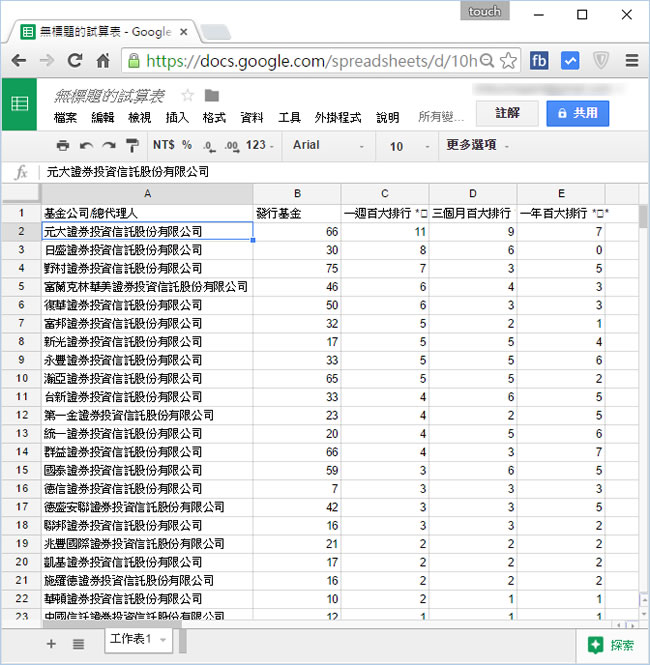Open the 外掛程式 menu
Image resolution: width=650 pixels, height=665 pixels.
pyautogui.click(x=338, y=117)
